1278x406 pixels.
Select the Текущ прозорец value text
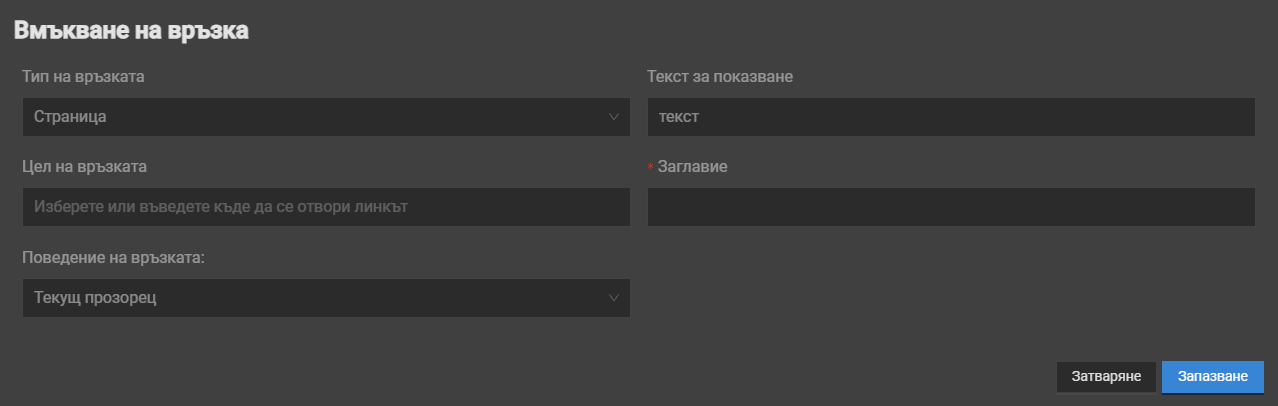[x=95, y=298]
